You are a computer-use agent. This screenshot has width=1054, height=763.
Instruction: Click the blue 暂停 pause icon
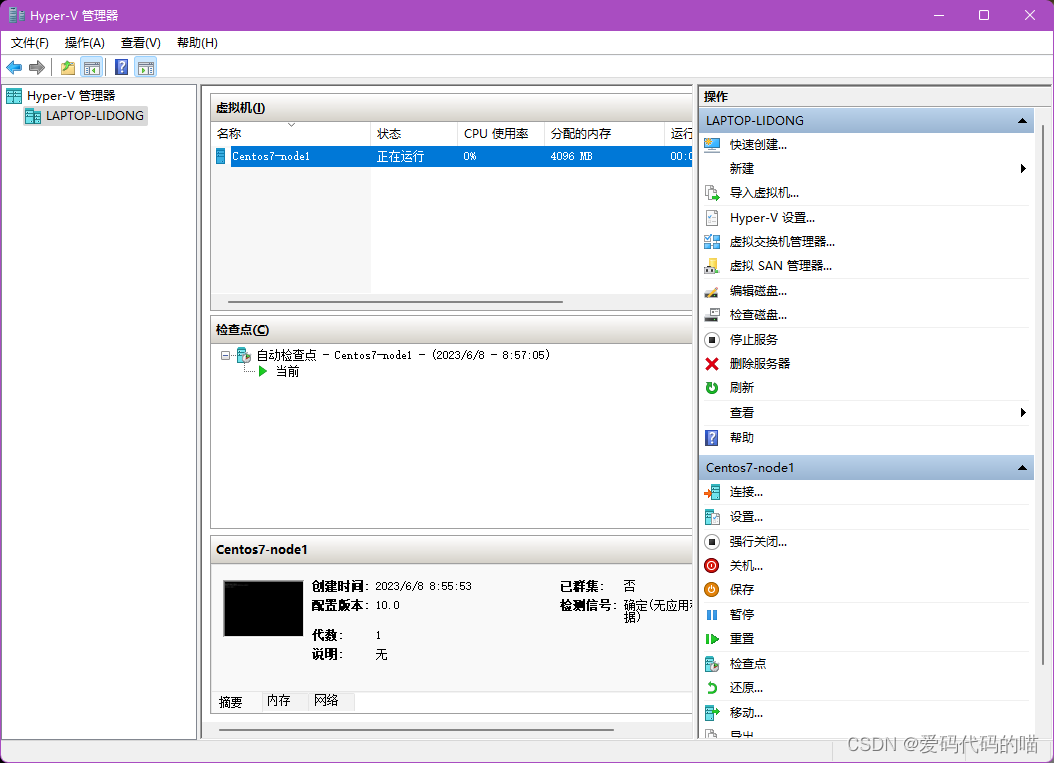(x=712, y=614)
